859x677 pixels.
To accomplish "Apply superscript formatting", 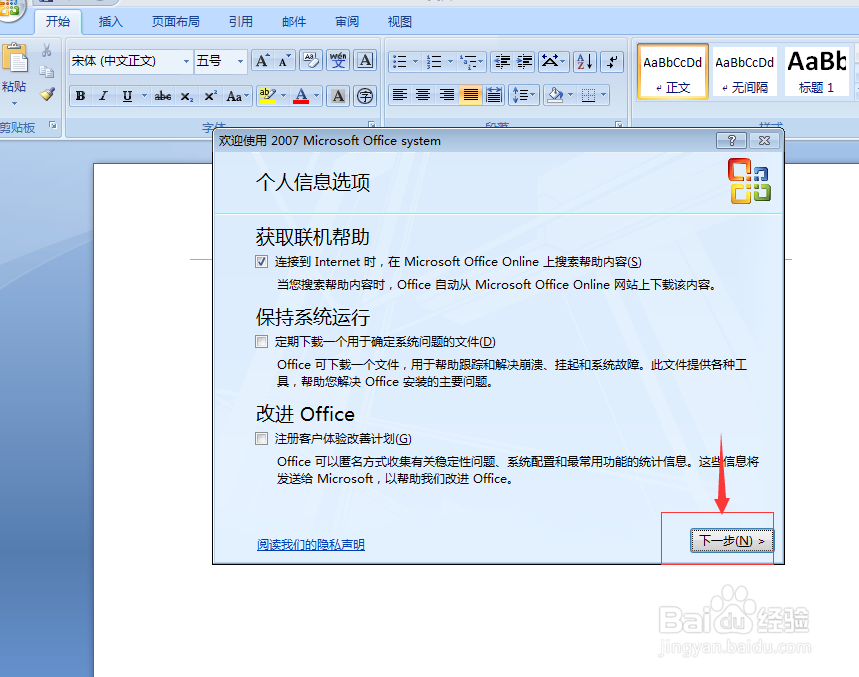I will click(x=210, y=96).
